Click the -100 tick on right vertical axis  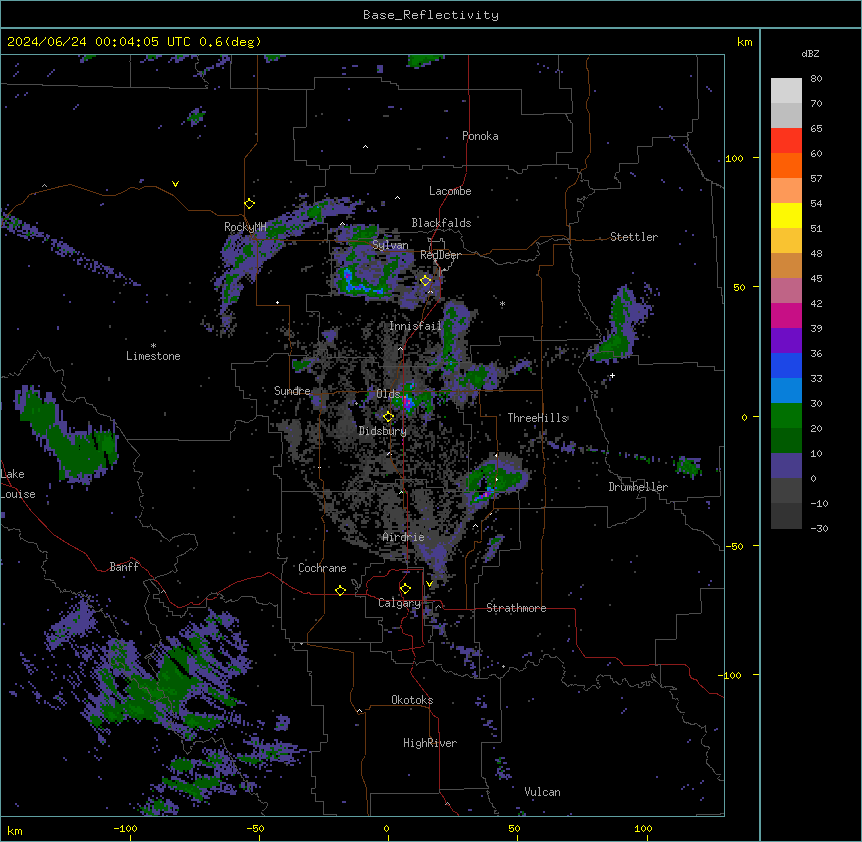pyautogui.click(x=731, y=675)
